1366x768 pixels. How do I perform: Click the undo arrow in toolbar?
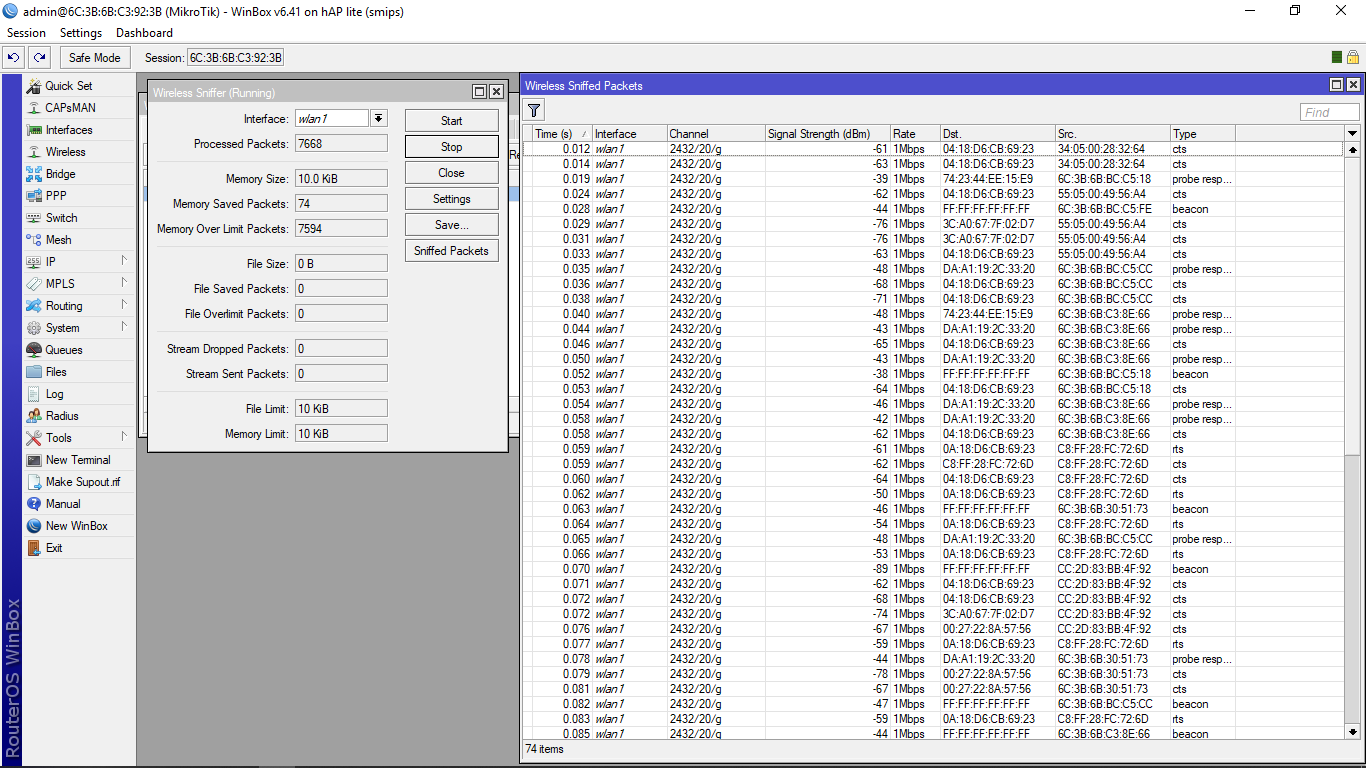tap(12, 57)
